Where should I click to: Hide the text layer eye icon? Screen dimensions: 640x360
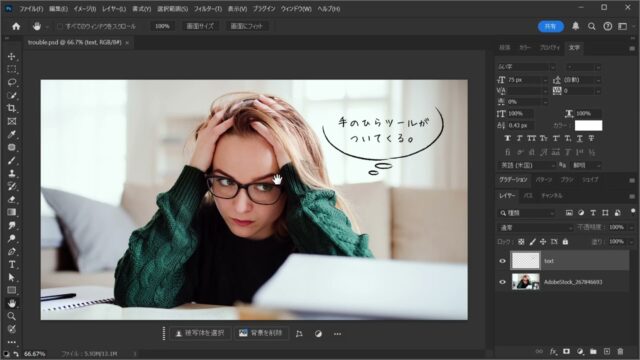tap(502, 261)
